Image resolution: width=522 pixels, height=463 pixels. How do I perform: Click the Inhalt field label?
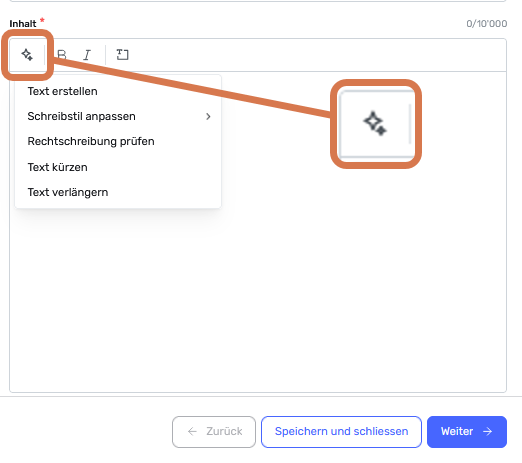[x=23, y=24]
